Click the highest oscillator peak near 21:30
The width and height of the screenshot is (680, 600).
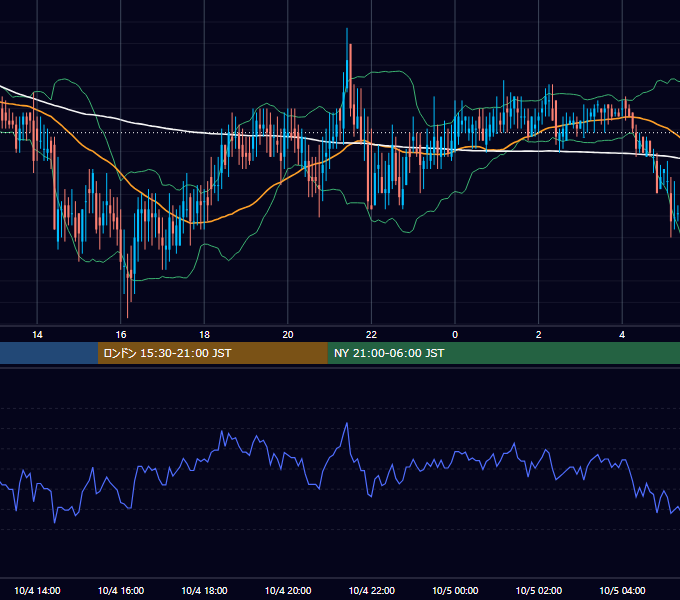click(347, 423)
